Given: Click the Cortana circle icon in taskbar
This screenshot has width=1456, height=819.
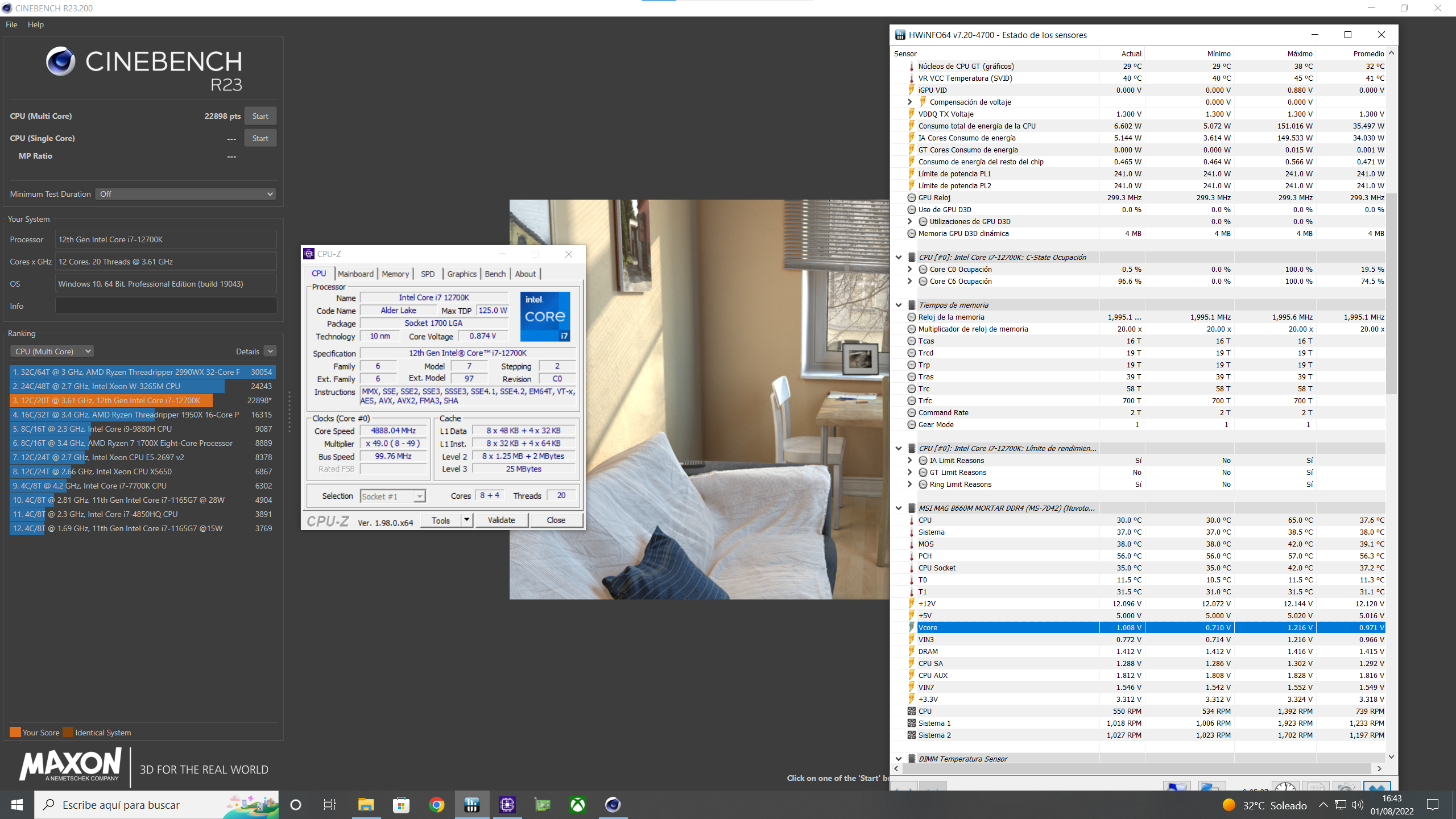Looking at the screenshot, I should 296,805.
